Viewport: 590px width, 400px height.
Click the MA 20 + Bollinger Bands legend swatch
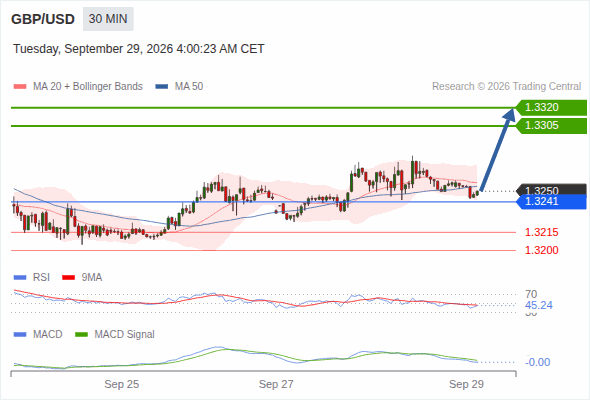pos(20,87)
